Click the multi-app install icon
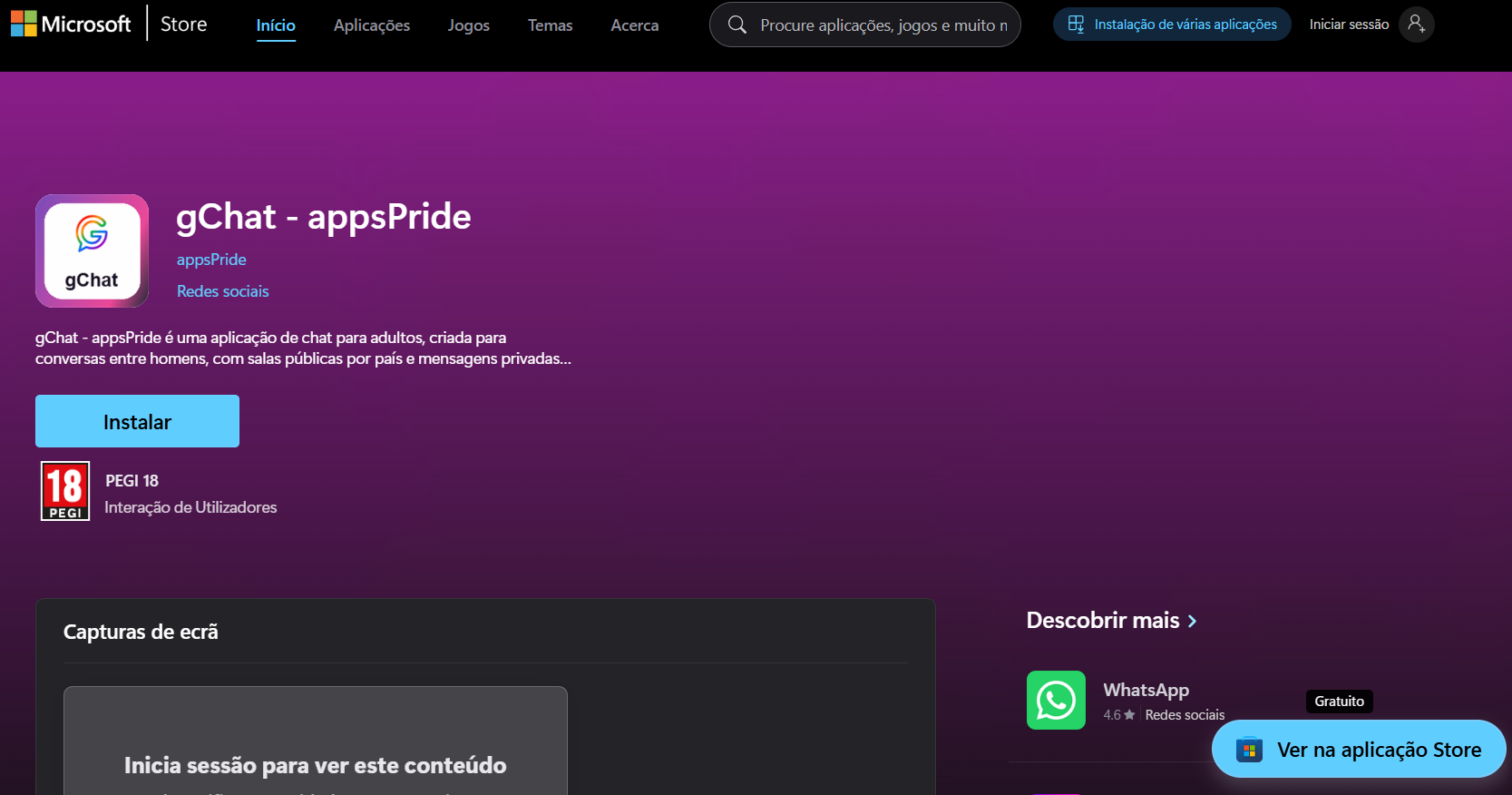The height and width of the screenshot is (795, 1512). [x=1076, y=25]
